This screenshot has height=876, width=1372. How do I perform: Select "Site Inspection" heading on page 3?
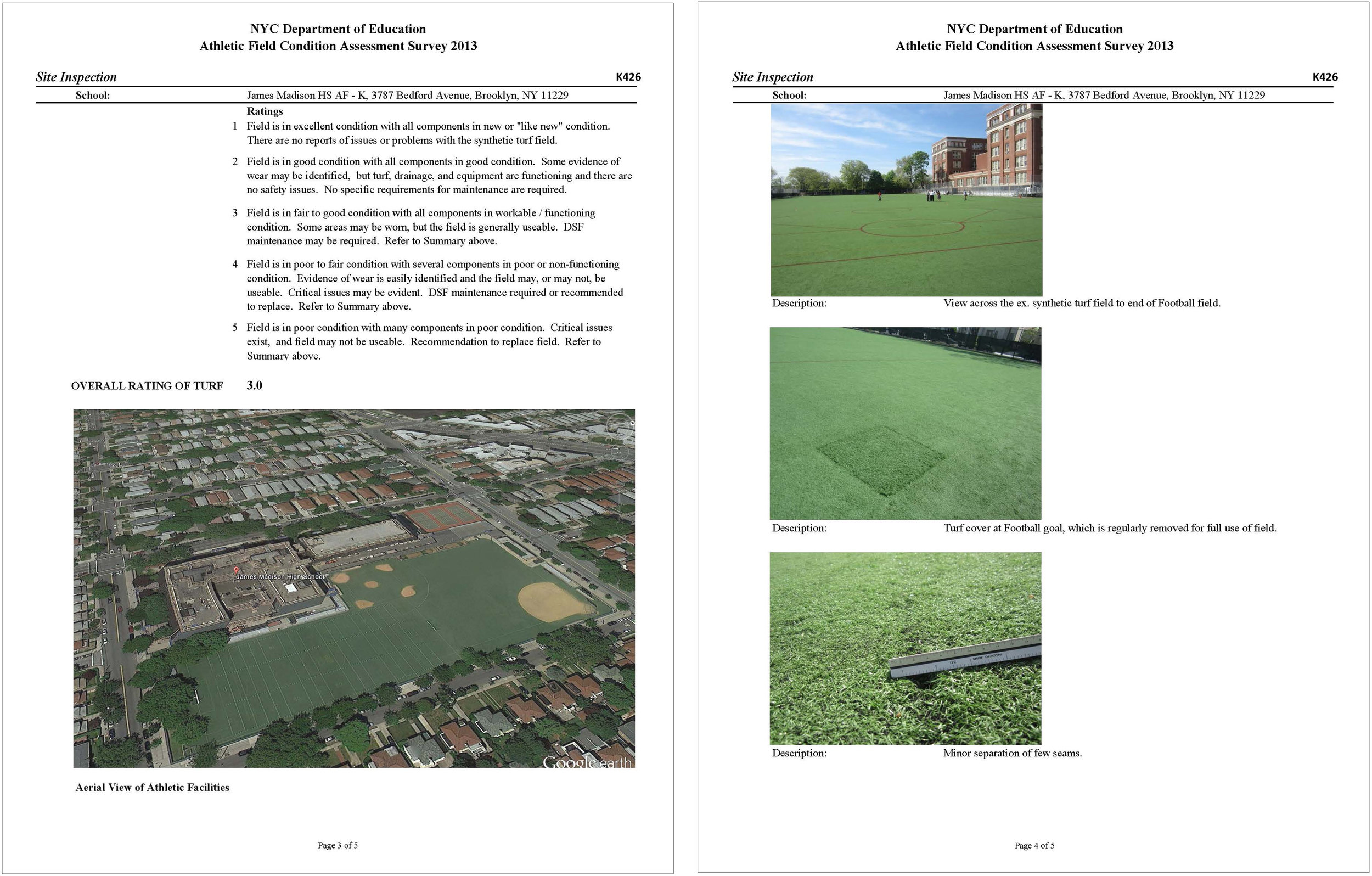click(x=76, y=77)
